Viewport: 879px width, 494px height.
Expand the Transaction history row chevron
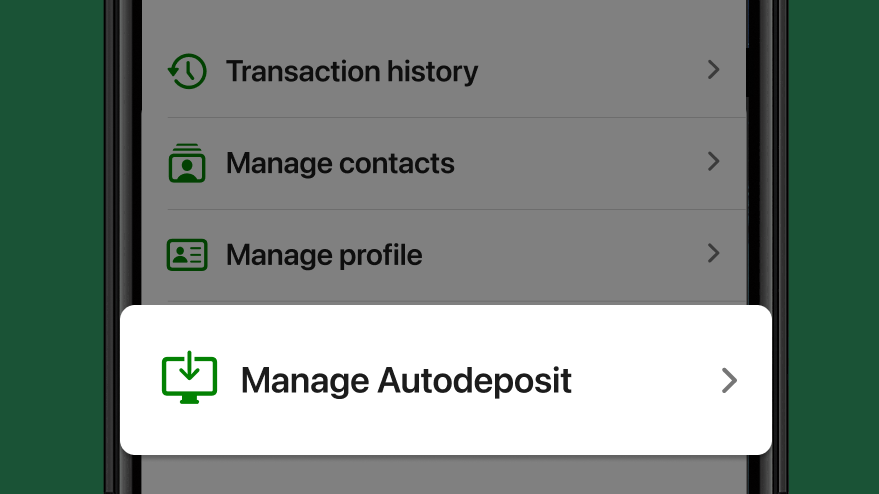[x=713, y=70]
